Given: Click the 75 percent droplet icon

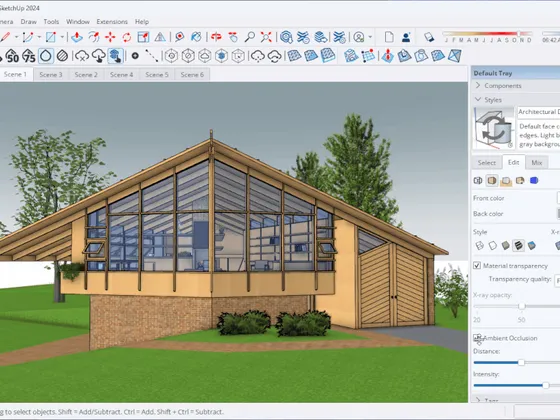Looking at the screenshot, I should pos(29,56).
